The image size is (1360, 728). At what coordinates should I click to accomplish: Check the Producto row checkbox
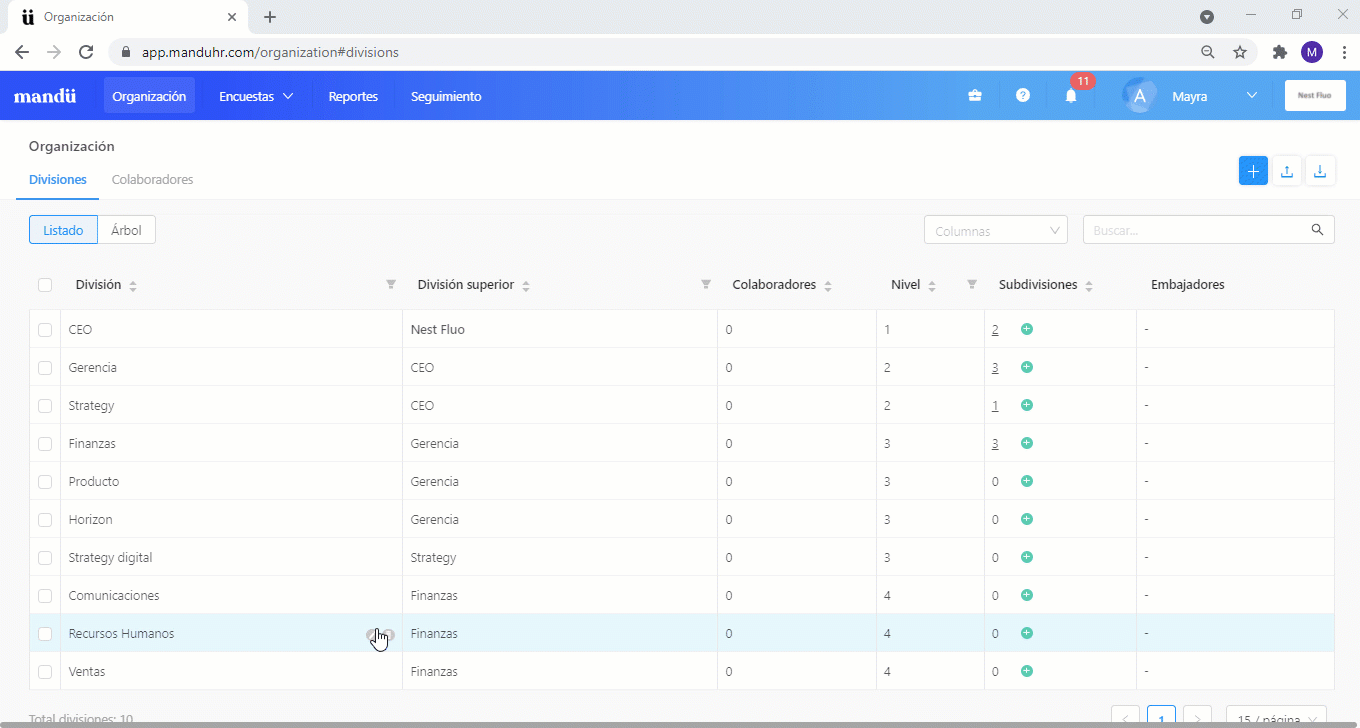tap(45, 481)
